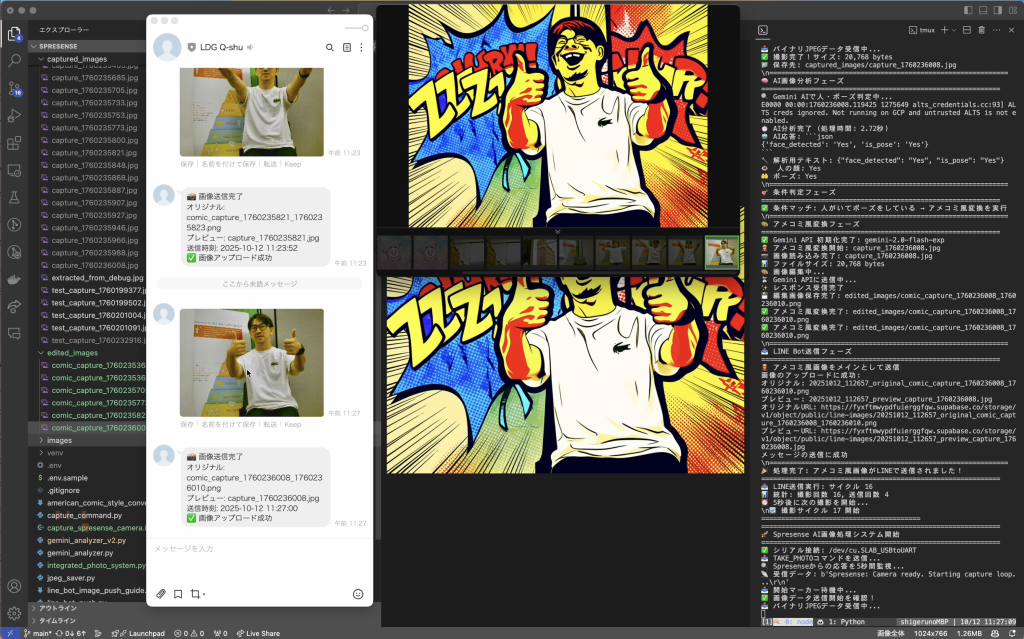
Task: Click Keep link under the latest photo
Action: 292,424
